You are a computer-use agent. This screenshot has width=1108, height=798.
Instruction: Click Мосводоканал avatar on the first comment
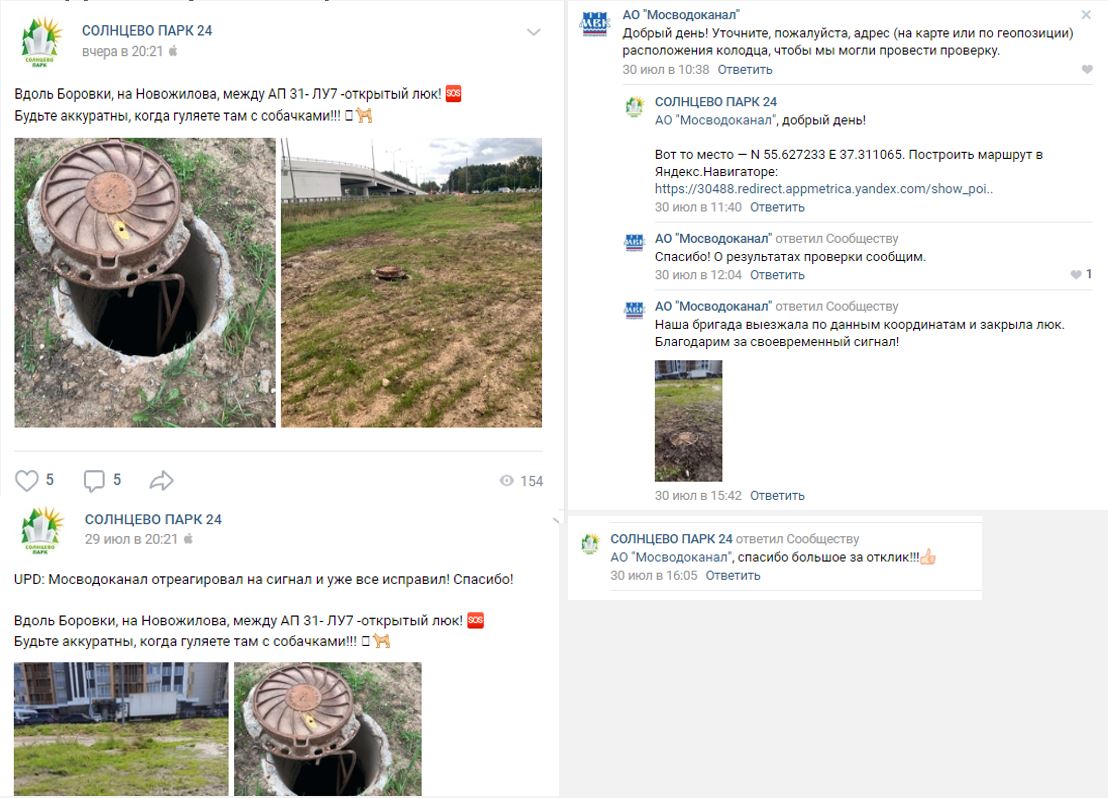594,24
